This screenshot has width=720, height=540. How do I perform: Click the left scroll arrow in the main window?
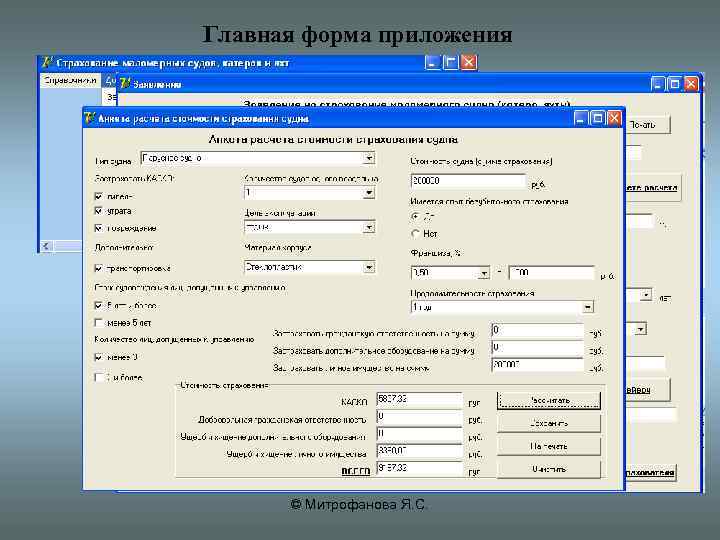point(45,246)
